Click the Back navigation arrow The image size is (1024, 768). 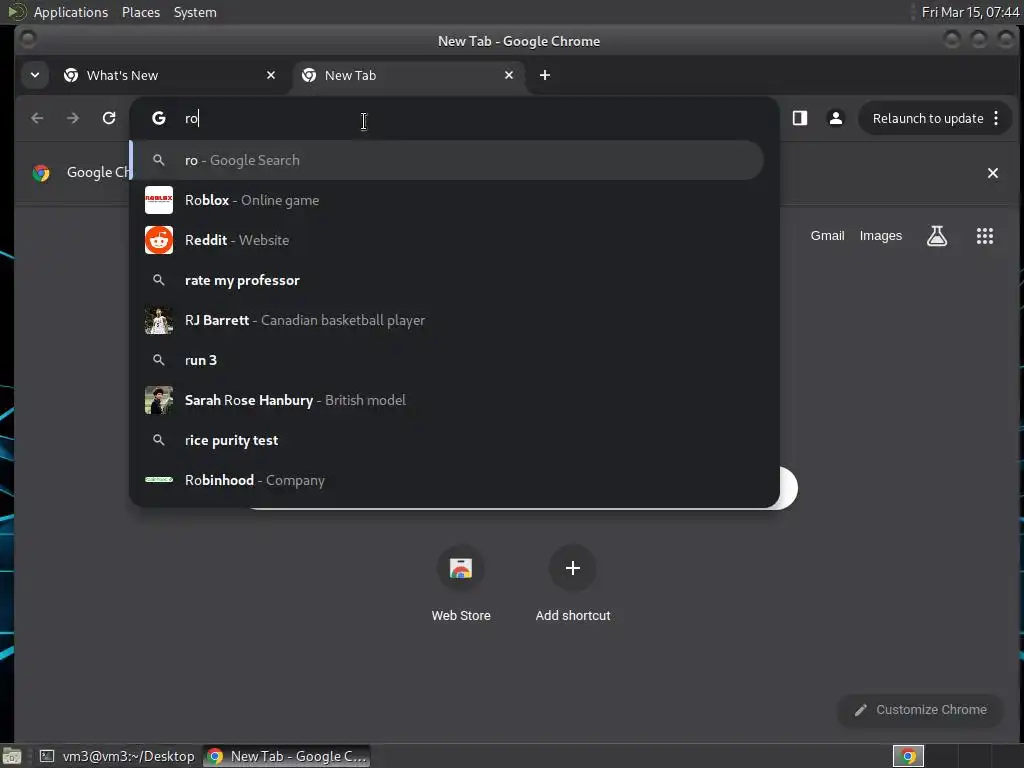[x=37, y=118]
